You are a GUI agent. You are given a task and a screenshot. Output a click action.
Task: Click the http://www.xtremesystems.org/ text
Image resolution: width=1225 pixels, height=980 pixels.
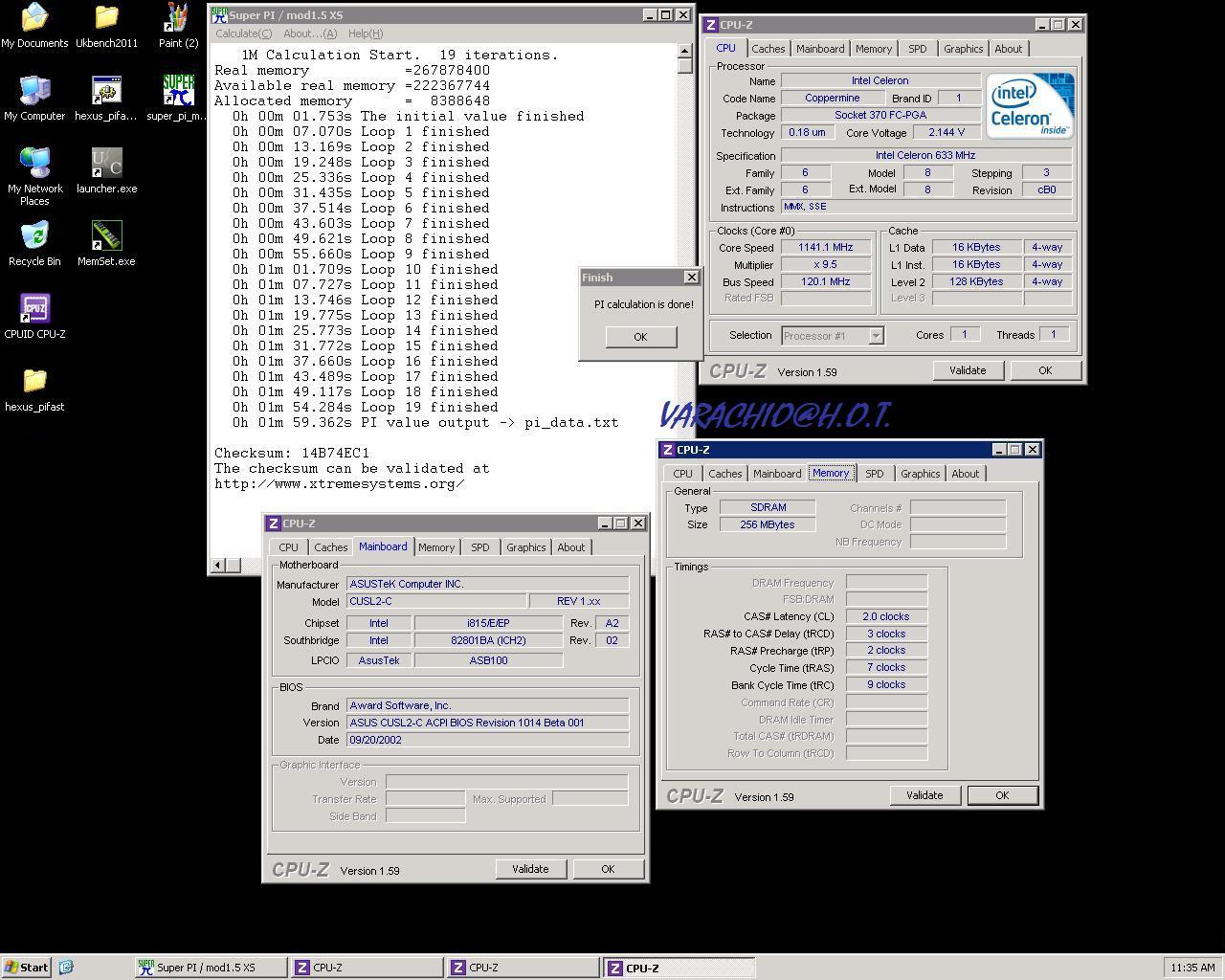pos(340,483)
